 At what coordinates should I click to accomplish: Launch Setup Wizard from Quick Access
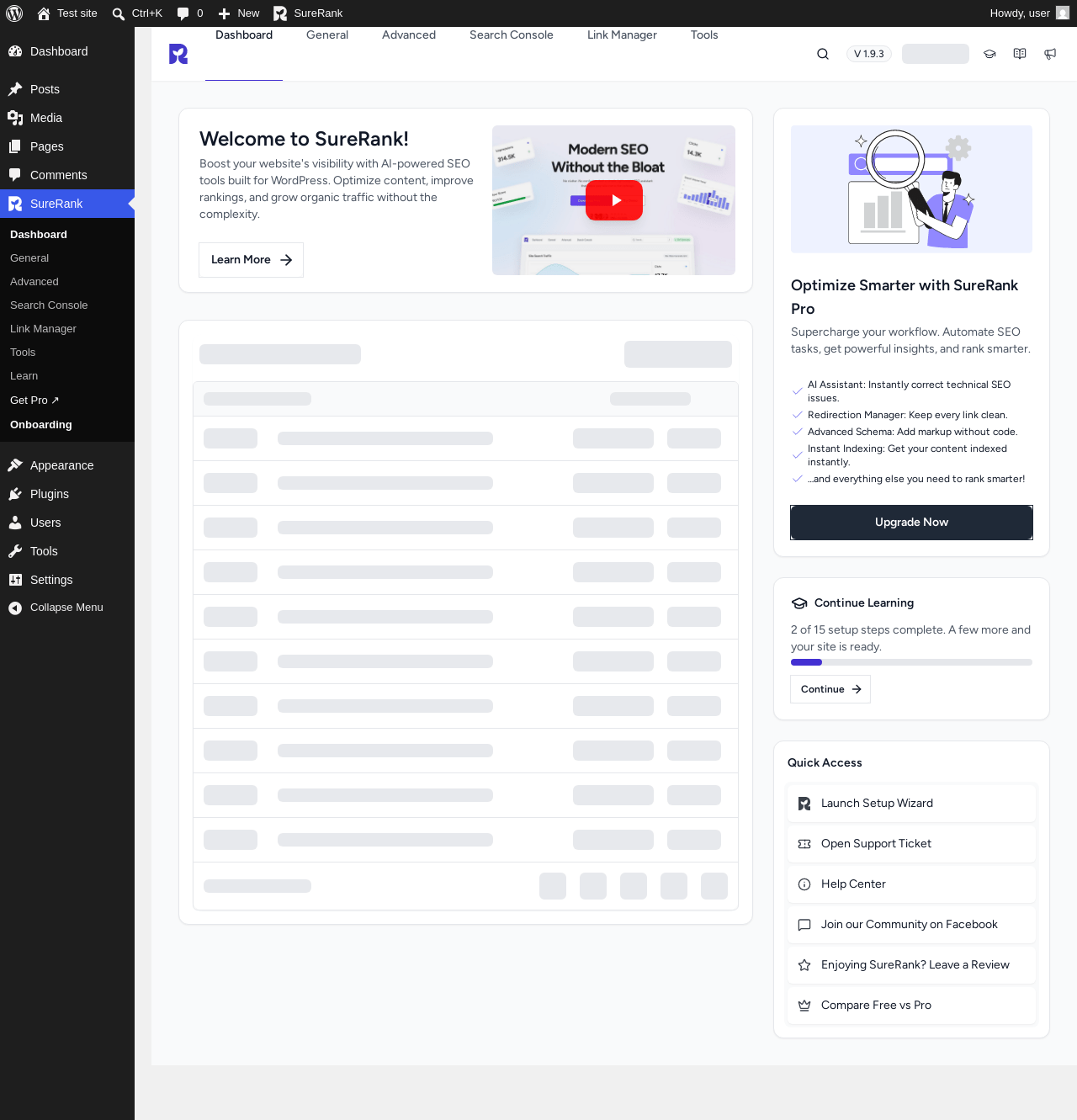coord(911,804)
